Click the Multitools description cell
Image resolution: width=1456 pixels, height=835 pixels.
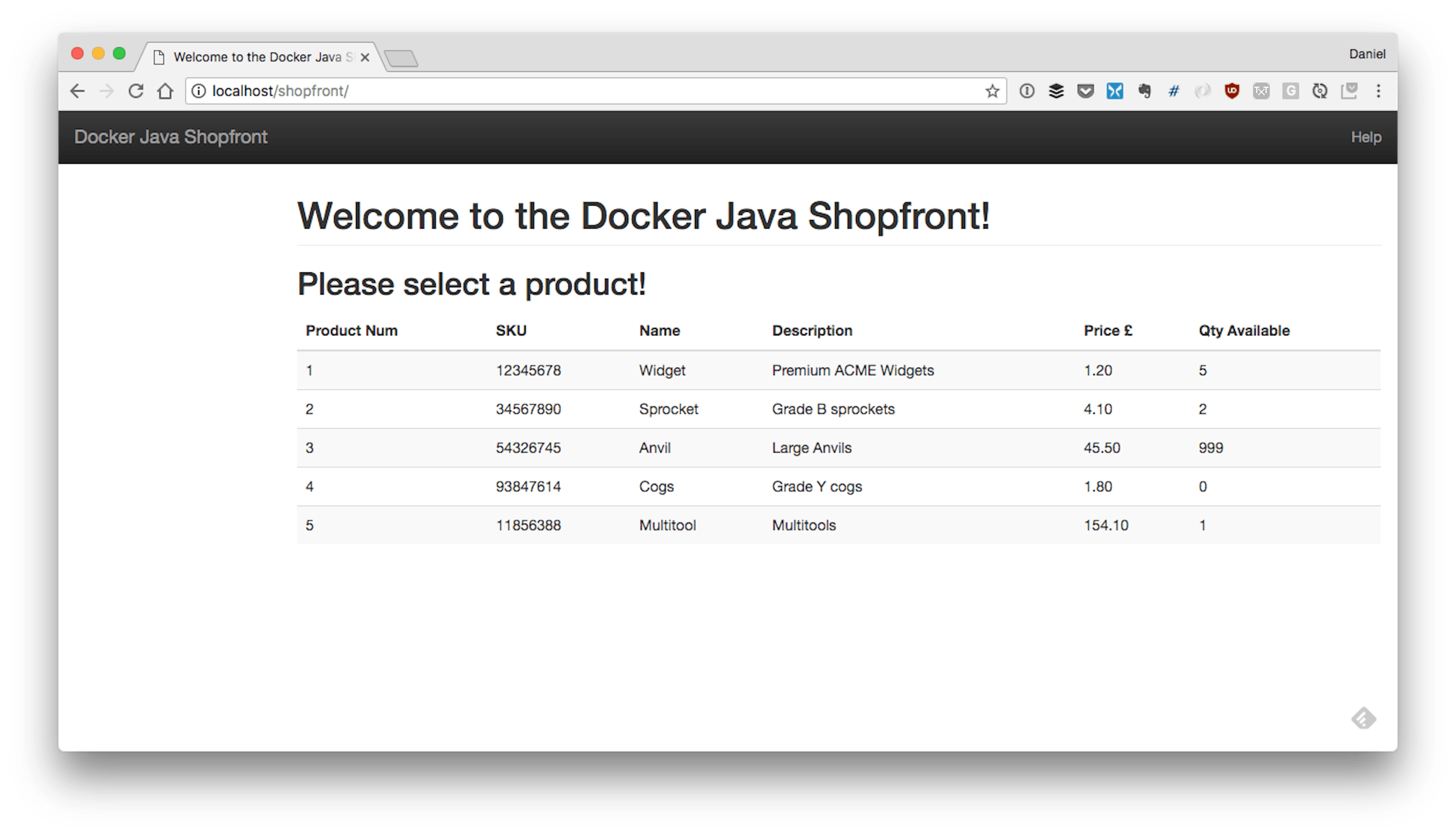click(x=803, y=525)
